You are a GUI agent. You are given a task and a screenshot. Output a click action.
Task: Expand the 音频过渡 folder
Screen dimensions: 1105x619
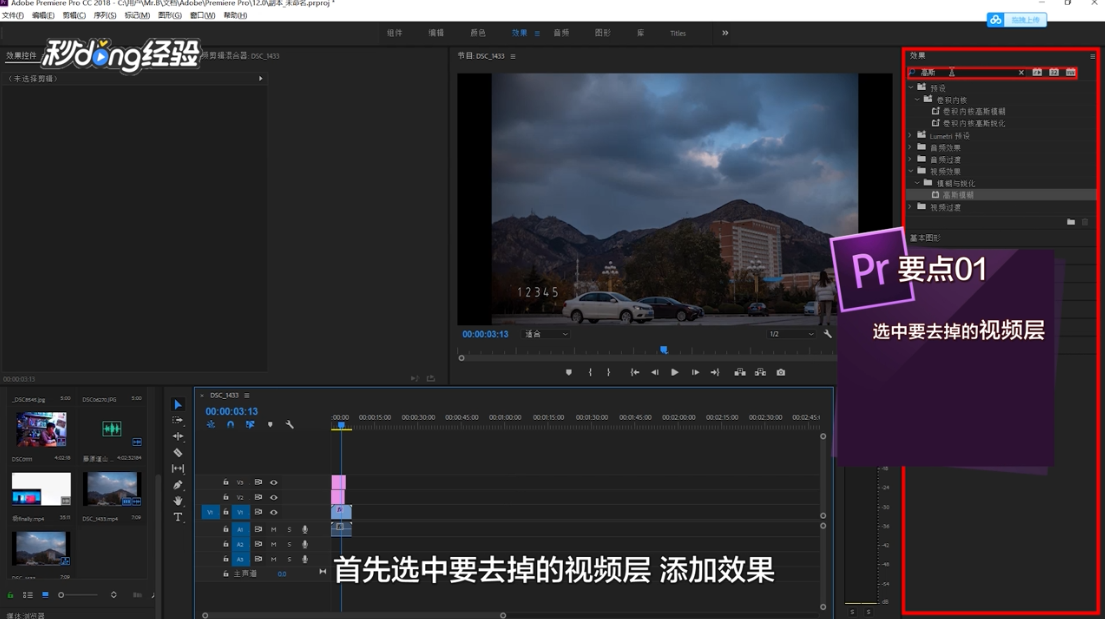pos(911,159)
